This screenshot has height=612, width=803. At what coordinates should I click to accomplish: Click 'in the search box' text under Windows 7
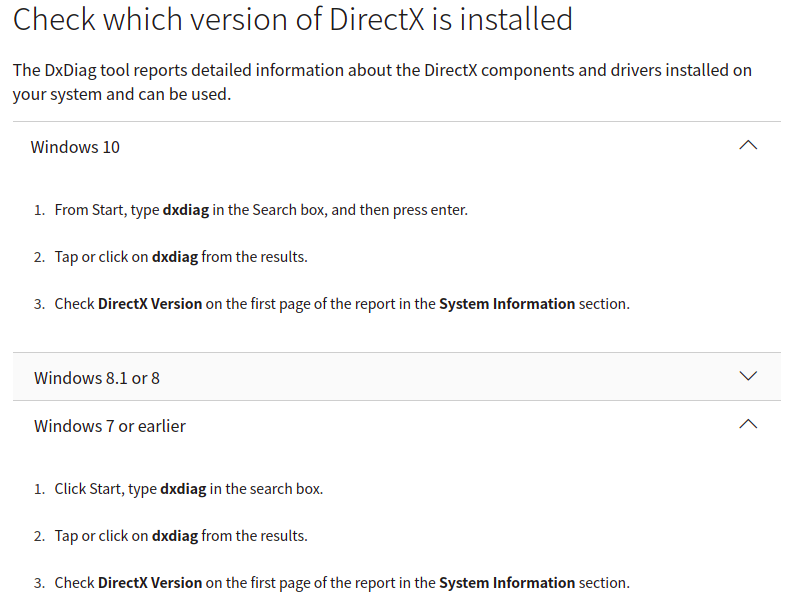(x=266, y=489)
